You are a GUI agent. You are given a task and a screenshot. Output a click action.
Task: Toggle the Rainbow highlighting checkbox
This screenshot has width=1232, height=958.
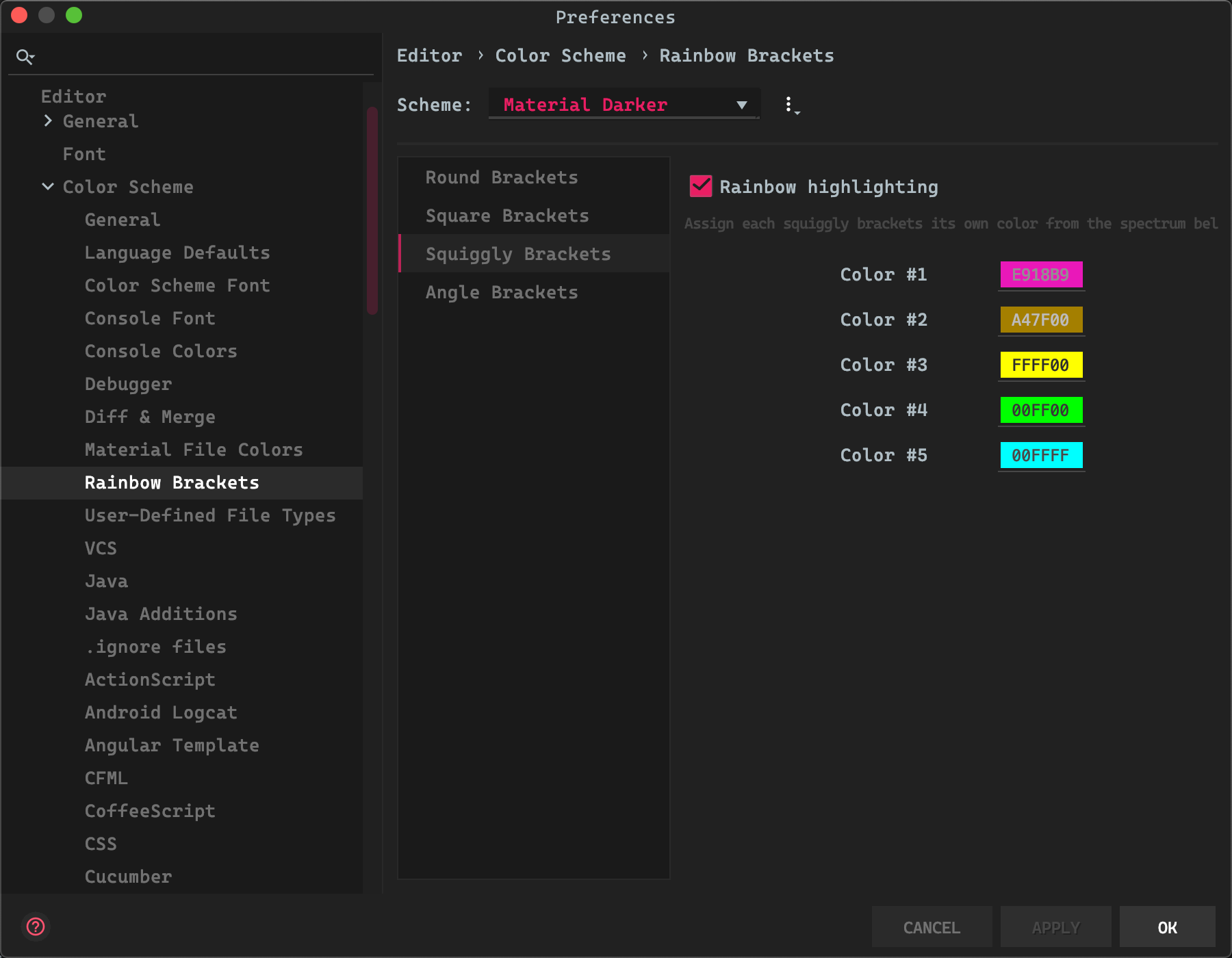click(x=701, y=187)
